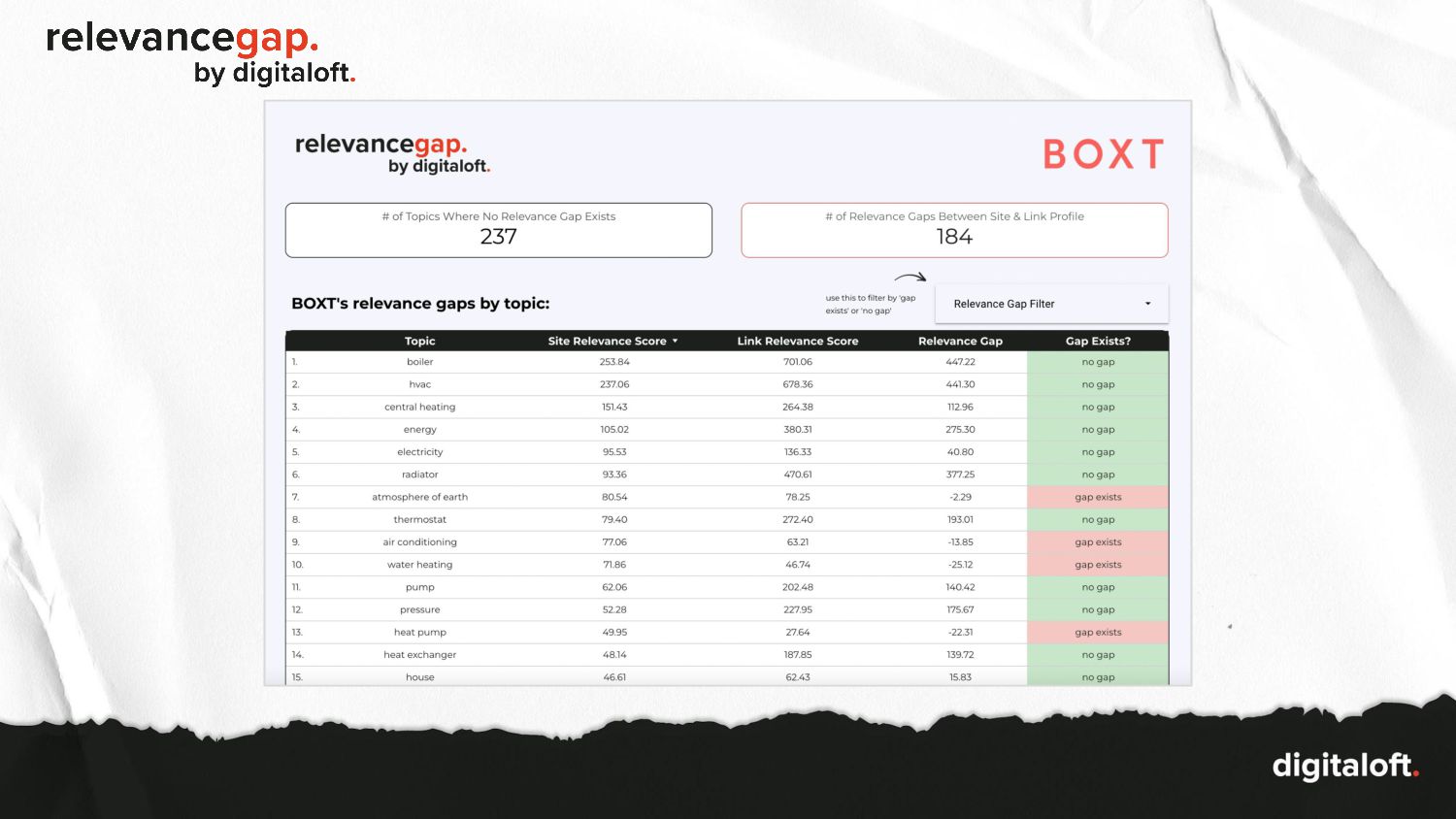Image resolution: width=1456 pixels, height=819 pixels.
Task: Select the 'heat pump' topic cell
Action: [419, 632]
